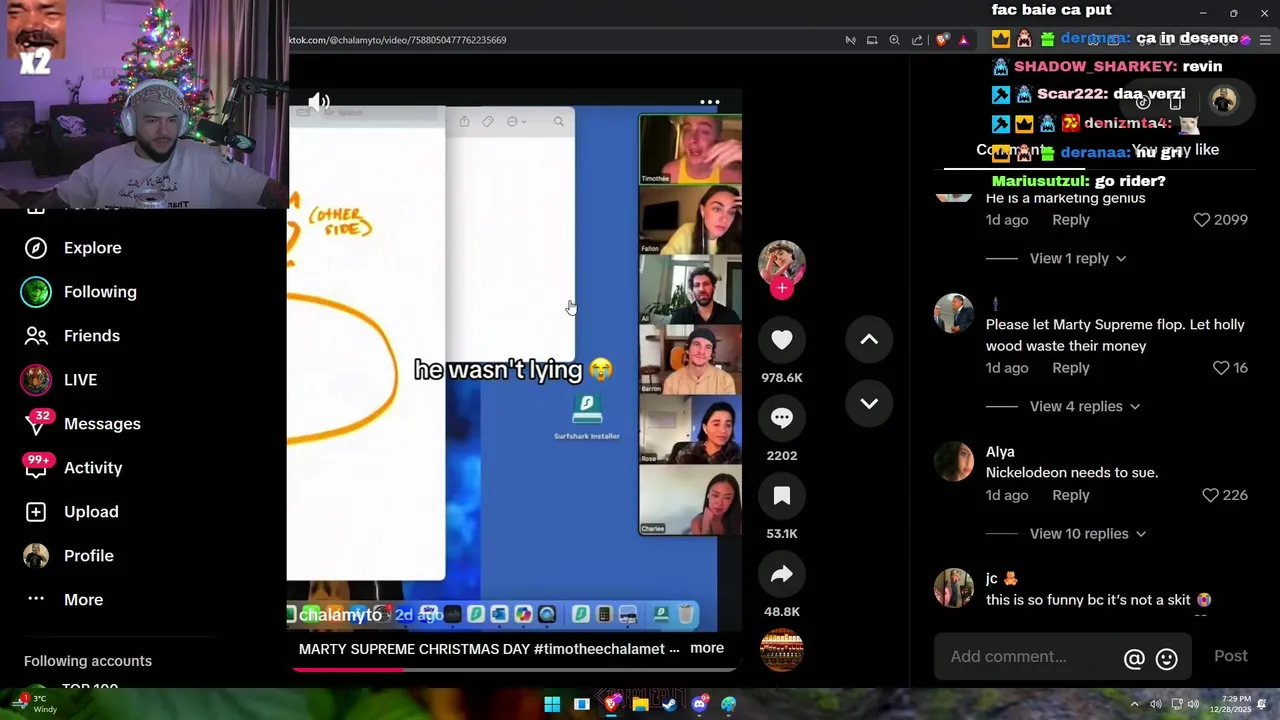
Task: Expand View 10 replies
Action: point(1088,534)
